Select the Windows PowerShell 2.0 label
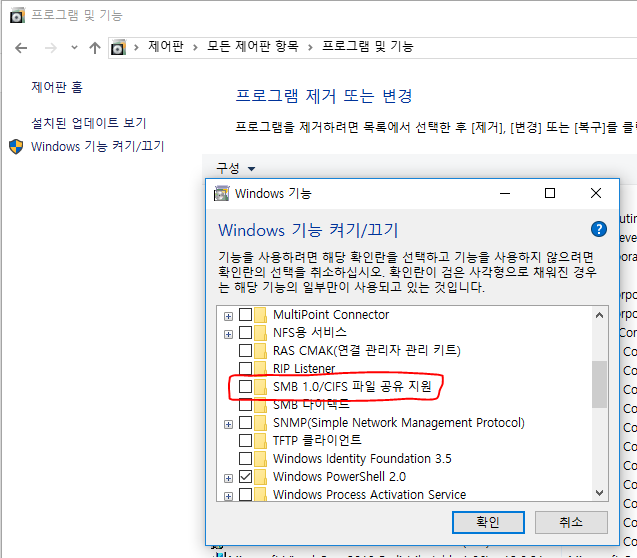637x558 pixels. coord(339,476)
